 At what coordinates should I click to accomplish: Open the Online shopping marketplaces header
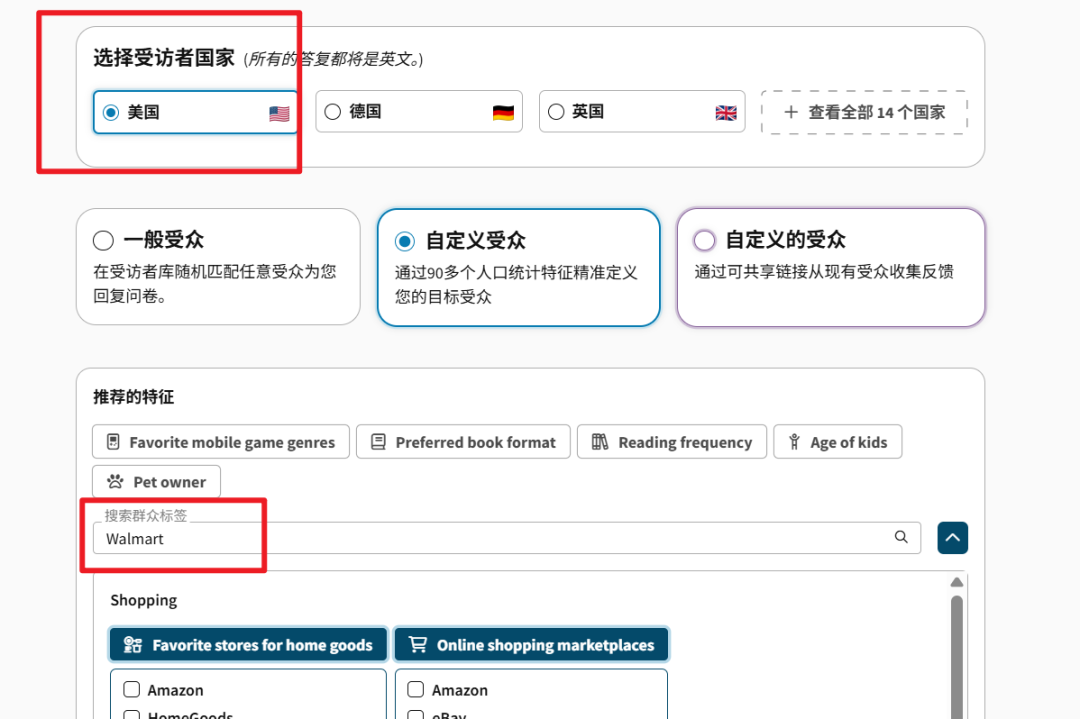click(531, 645)
